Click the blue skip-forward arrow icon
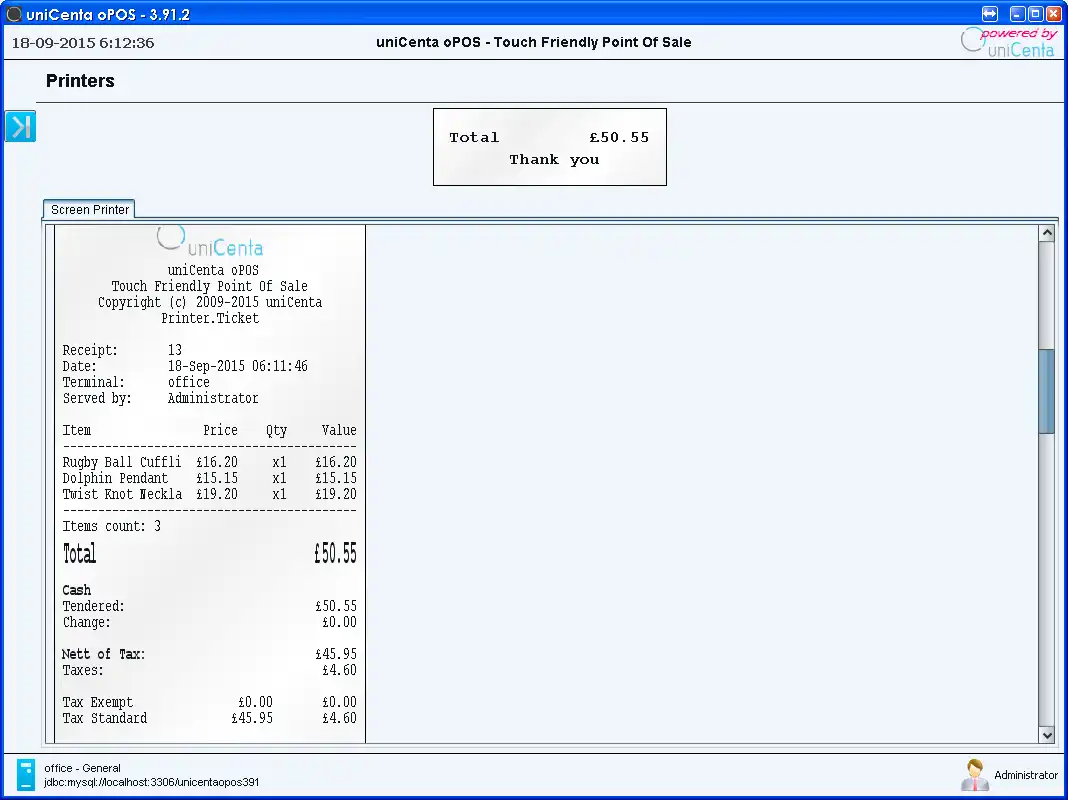Viewport: 1068px width, 800px height. pos(20,126)
